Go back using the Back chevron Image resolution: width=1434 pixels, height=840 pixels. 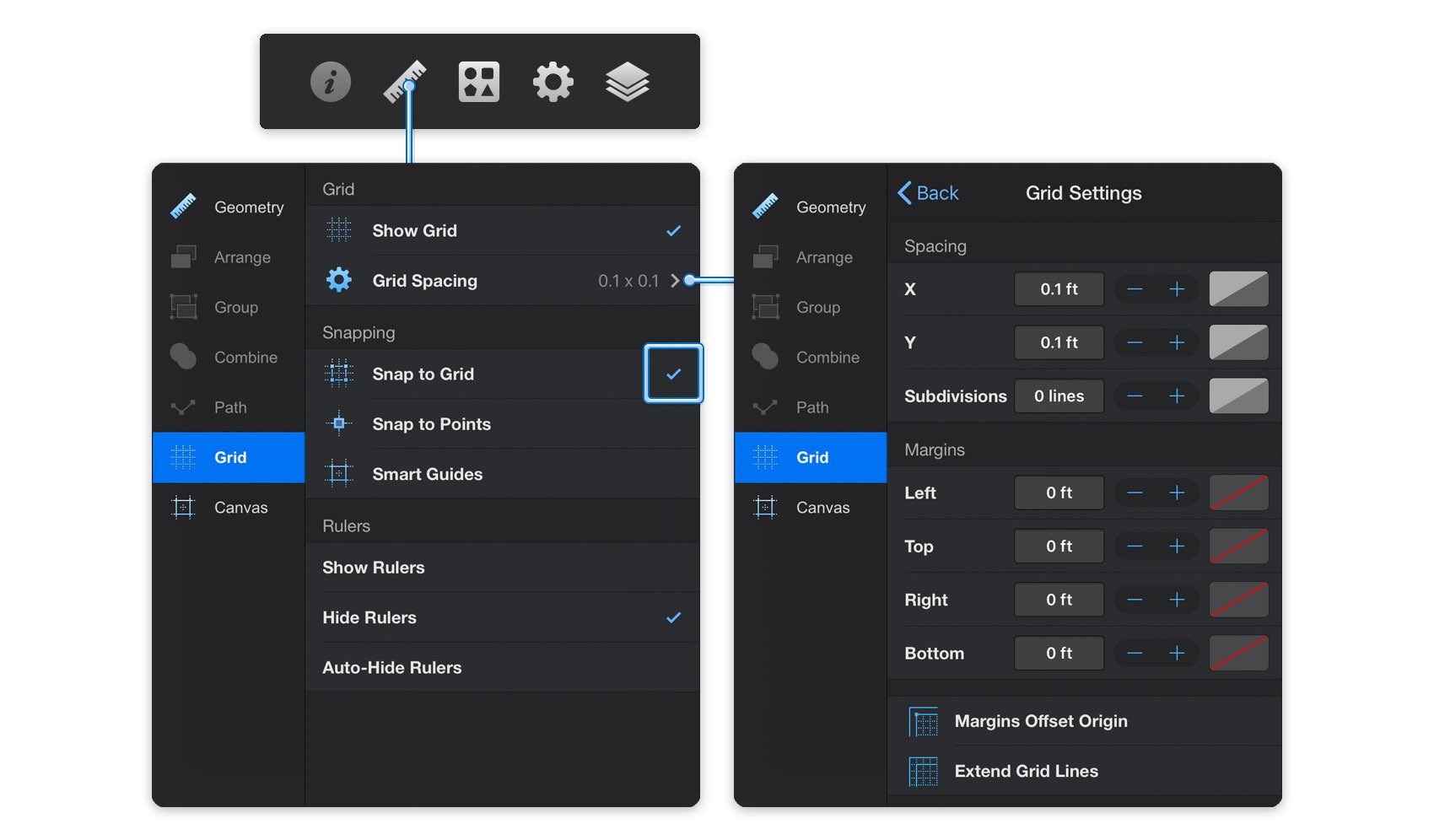pos(905,193)
